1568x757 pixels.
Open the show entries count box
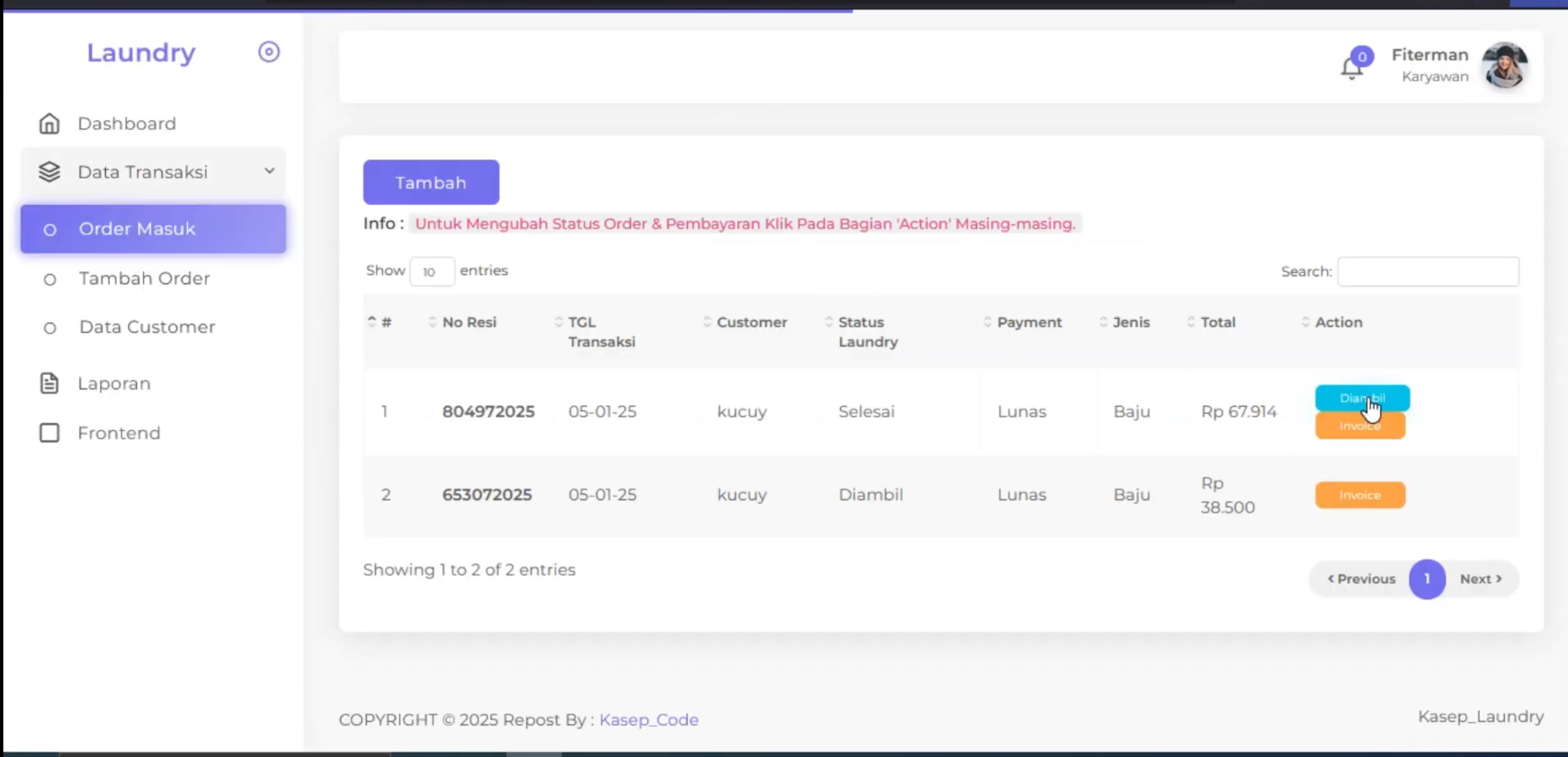tap(432, 271)
